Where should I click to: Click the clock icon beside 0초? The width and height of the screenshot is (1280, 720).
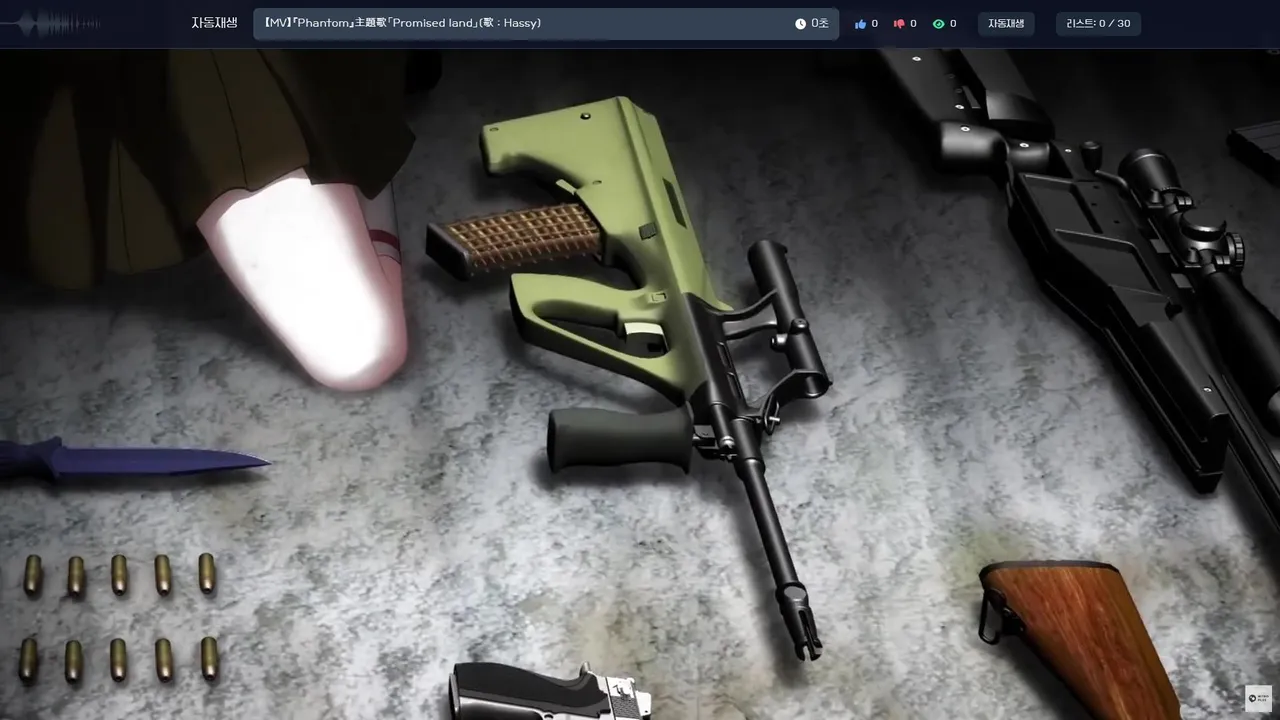pos(800,24)
